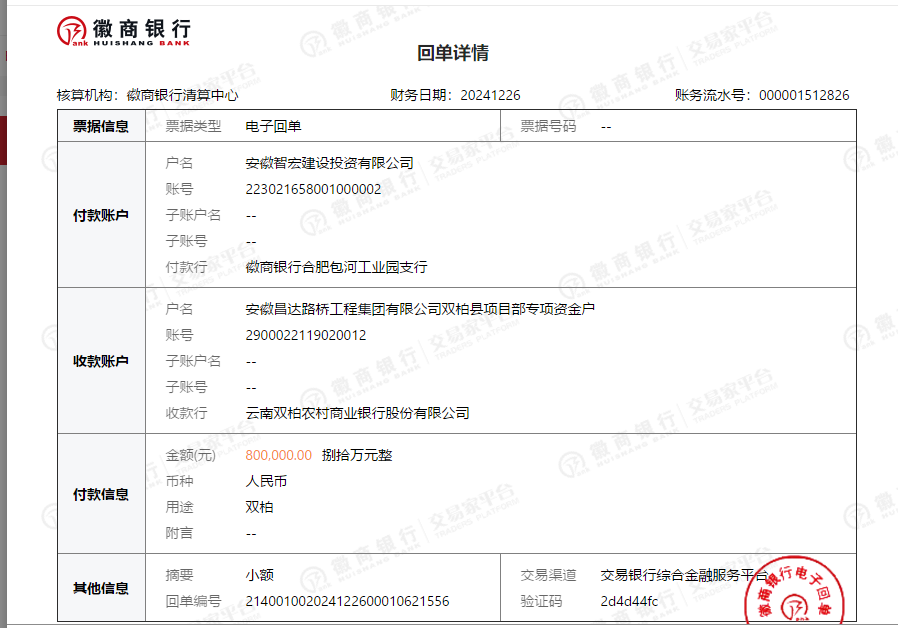The image size is (898, 628).
Task: Click the 票据信息 section header
Action: click(x=101, y=127)
